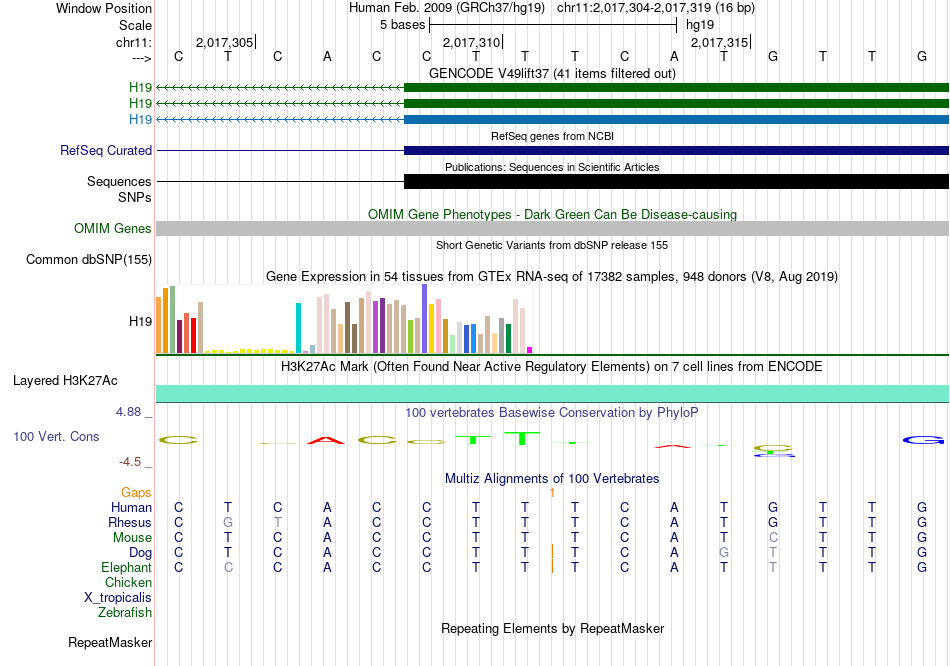Click the cyan GTEx expression bar
This screenshot has width=950, height=666.
point(299,328)
